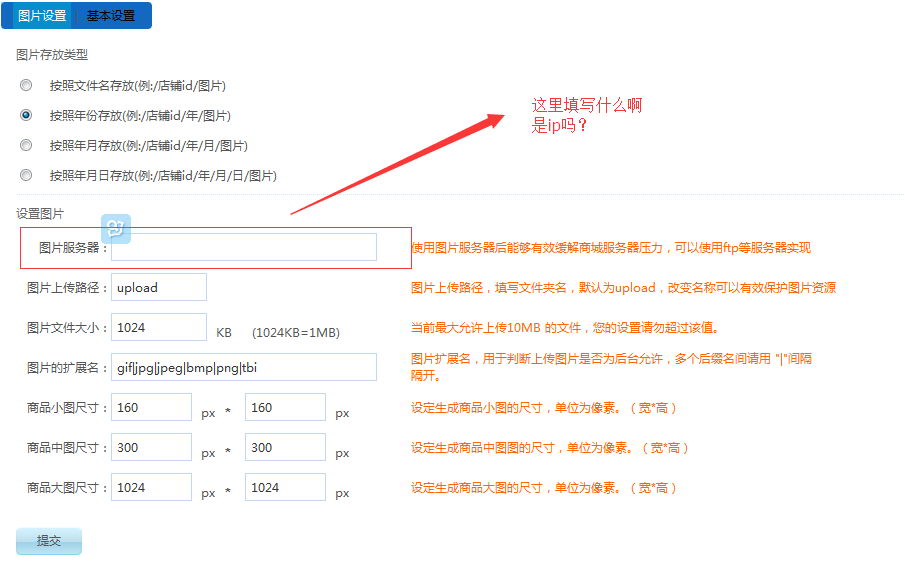Select 按照年月存放 radio option

coord(26,145)
